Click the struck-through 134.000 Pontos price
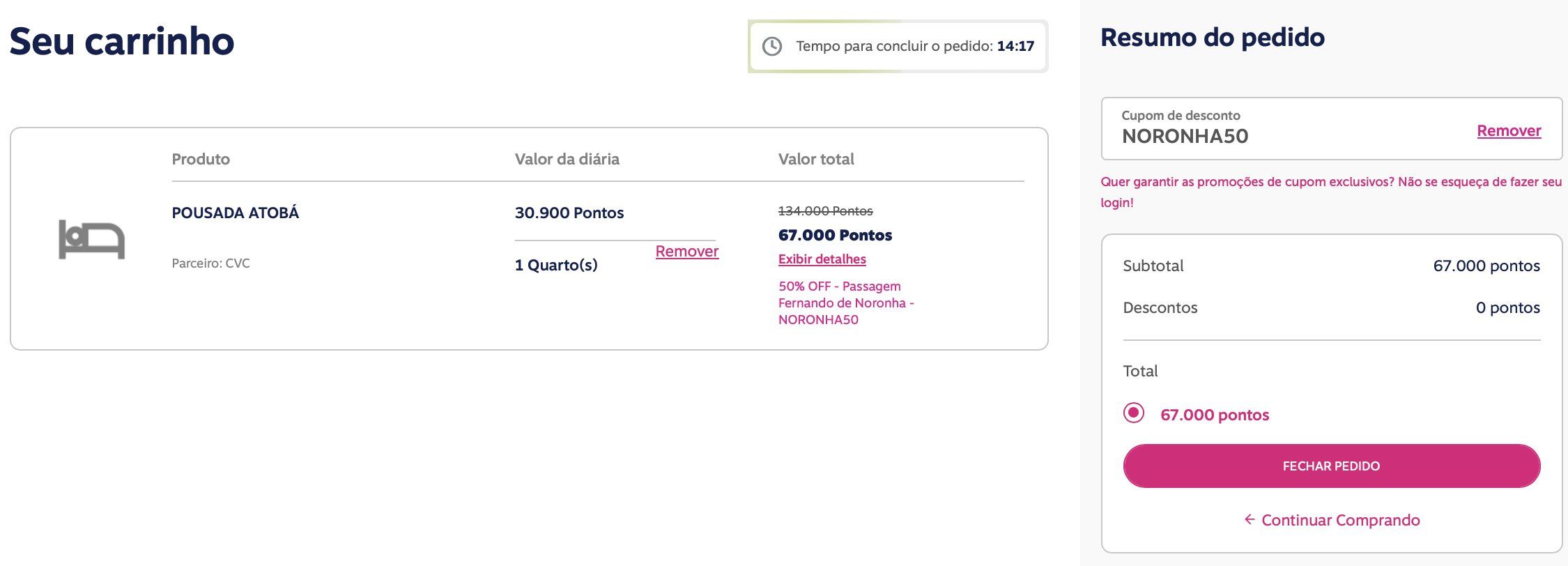This screenshot has width=1568, height=566. (x=825, y=211)
